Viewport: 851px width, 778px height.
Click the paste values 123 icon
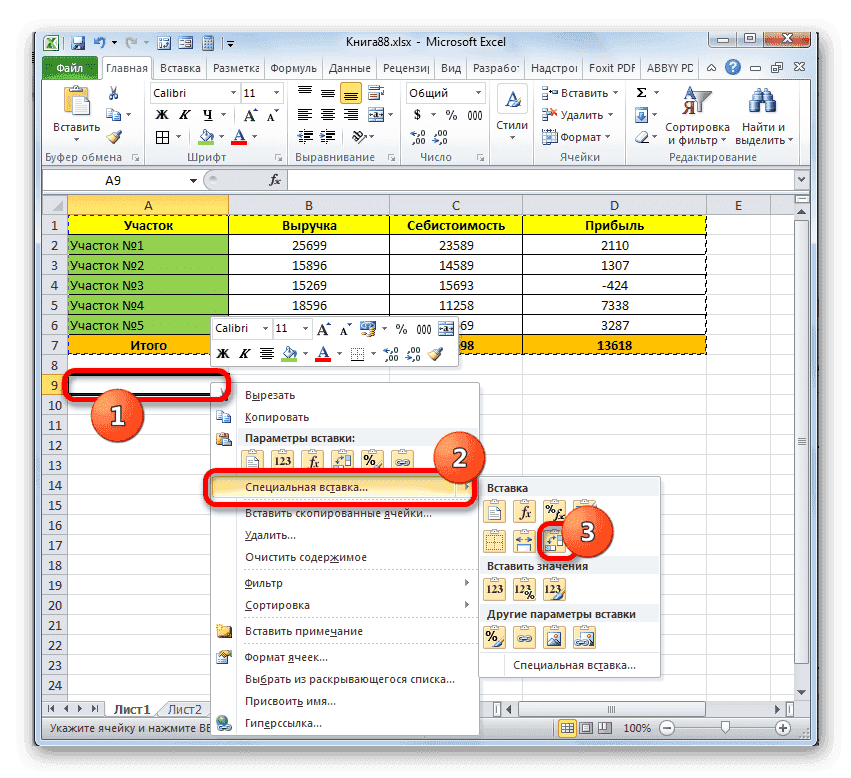coord(495,588)
